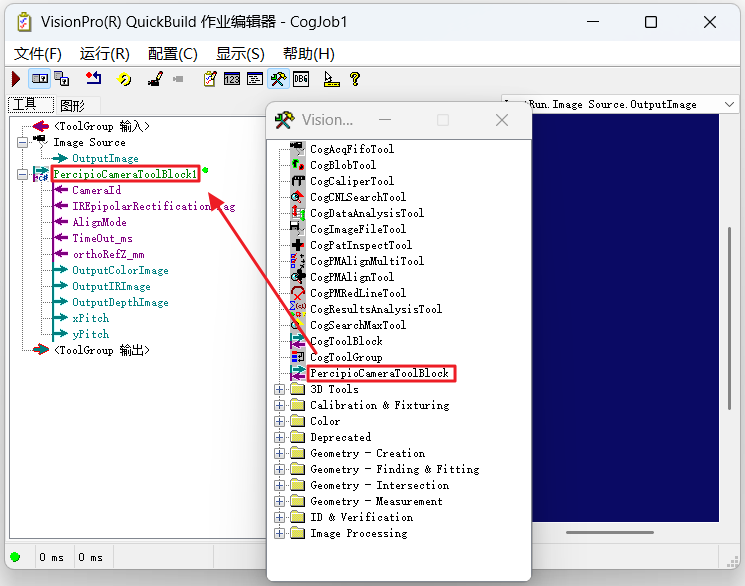This screenshot has width=745, height=586.
Task: Click the yellow question mark help icon
Action: pyautogui.click(x=355, y=79)
